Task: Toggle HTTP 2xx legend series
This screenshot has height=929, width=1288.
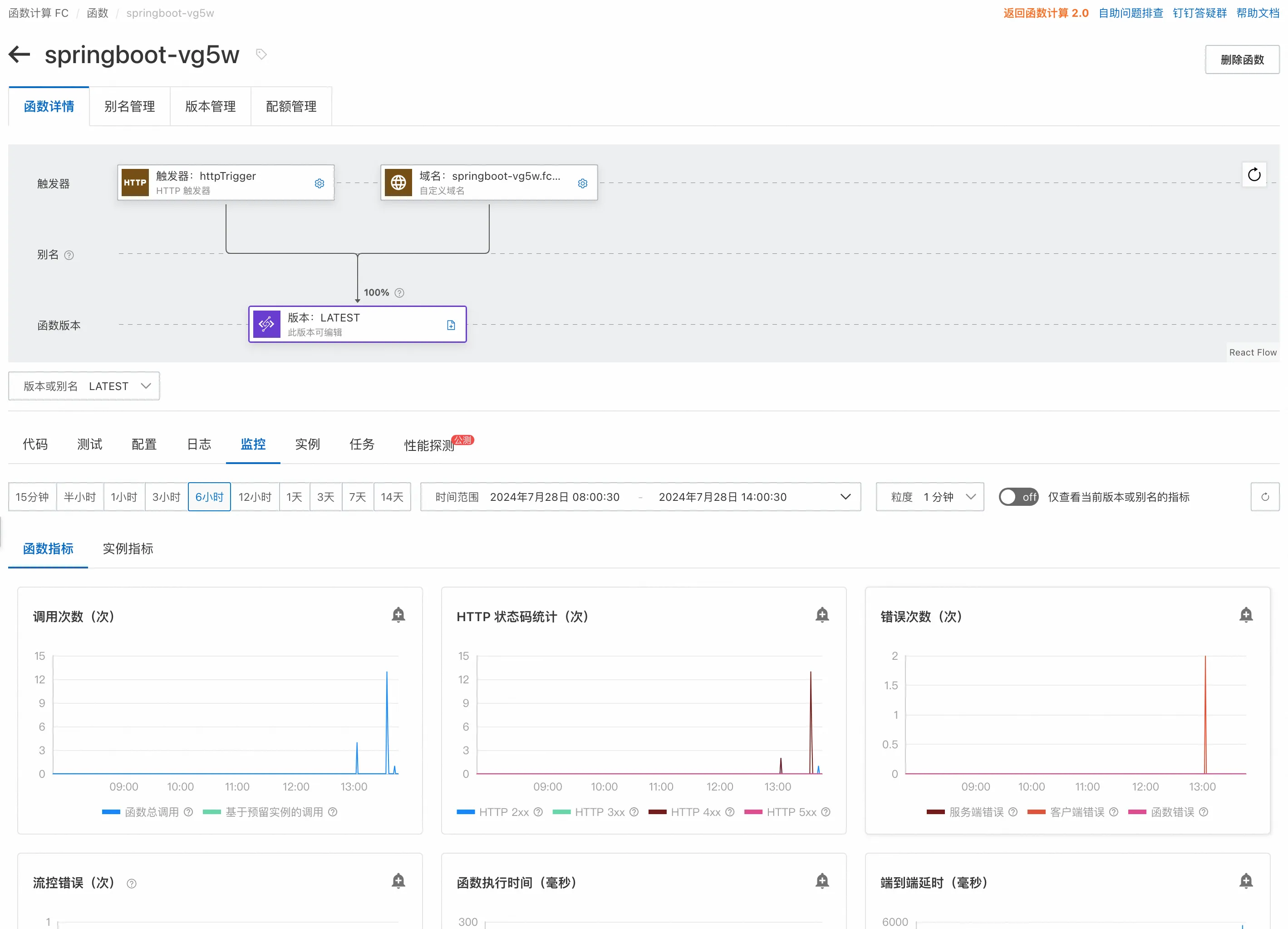Action: (x=493, y=812)
